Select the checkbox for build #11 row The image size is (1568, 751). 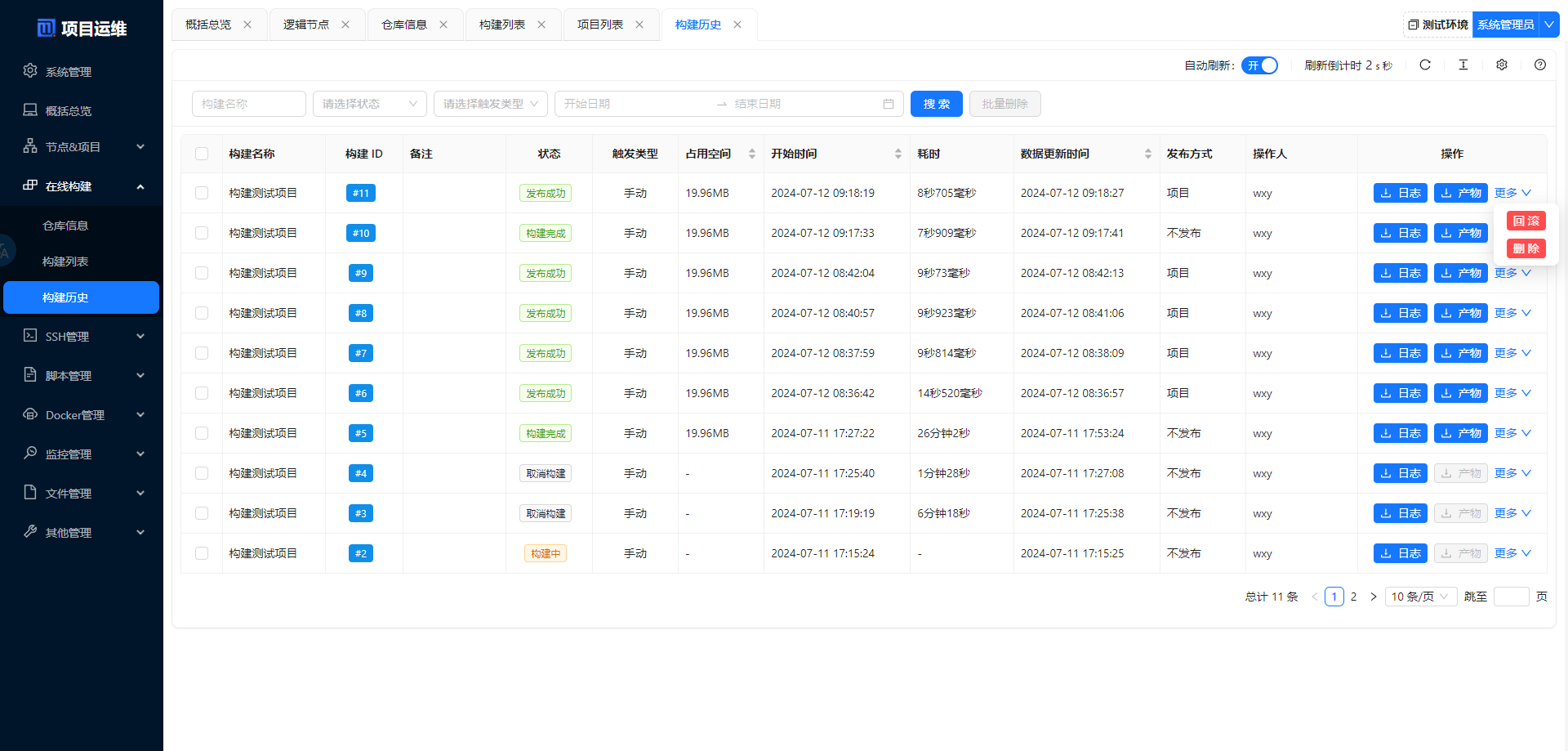click(202, 194)
